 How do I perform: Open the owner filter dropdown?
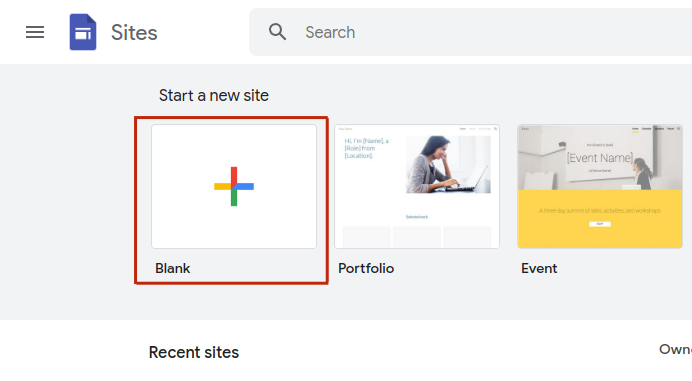(675, 349)
